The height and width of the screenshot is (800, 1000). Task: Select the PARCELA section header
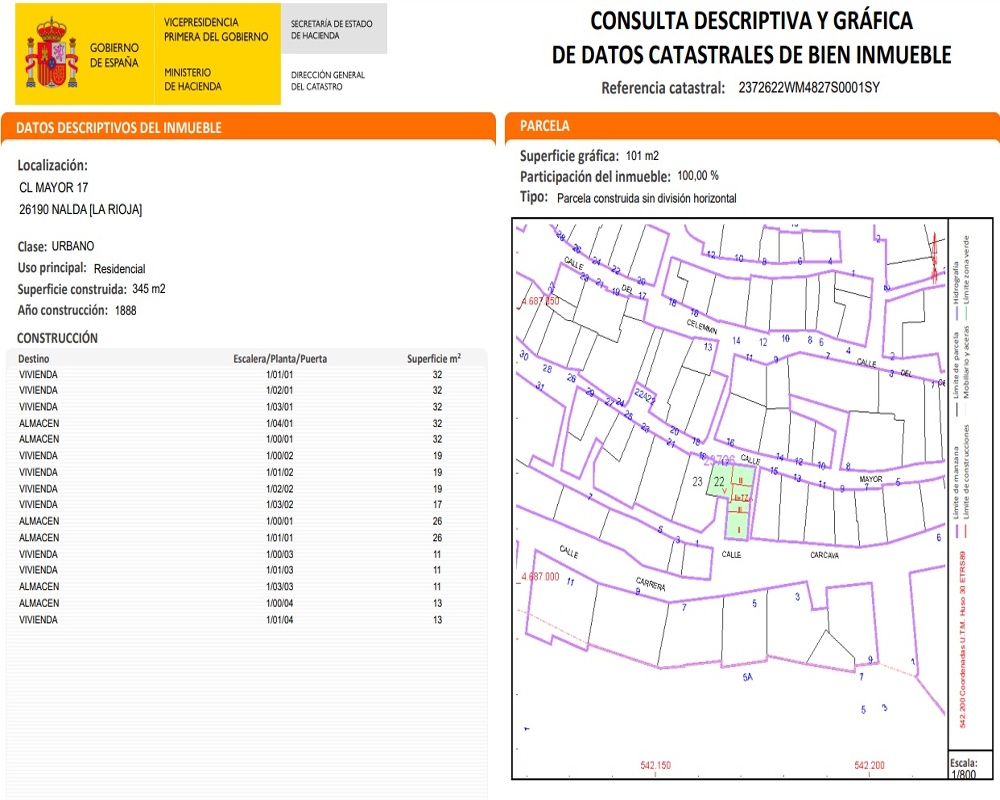(x=545, y=126)
